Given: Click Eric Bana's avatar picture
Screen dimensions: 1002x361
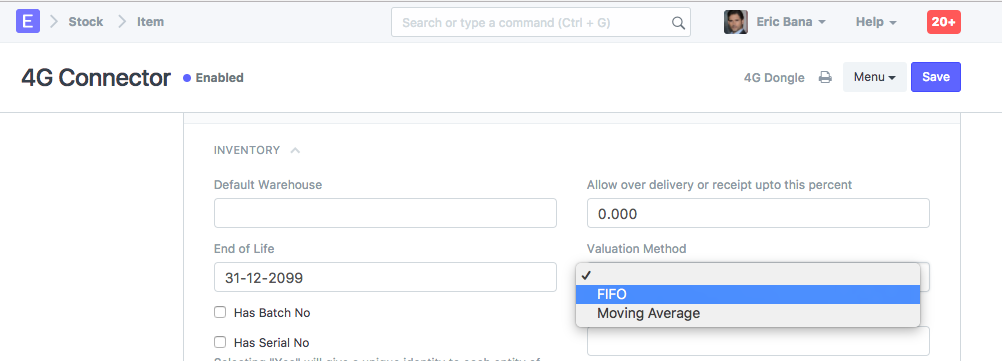Looking at the screenshot, I should (736, 22).
